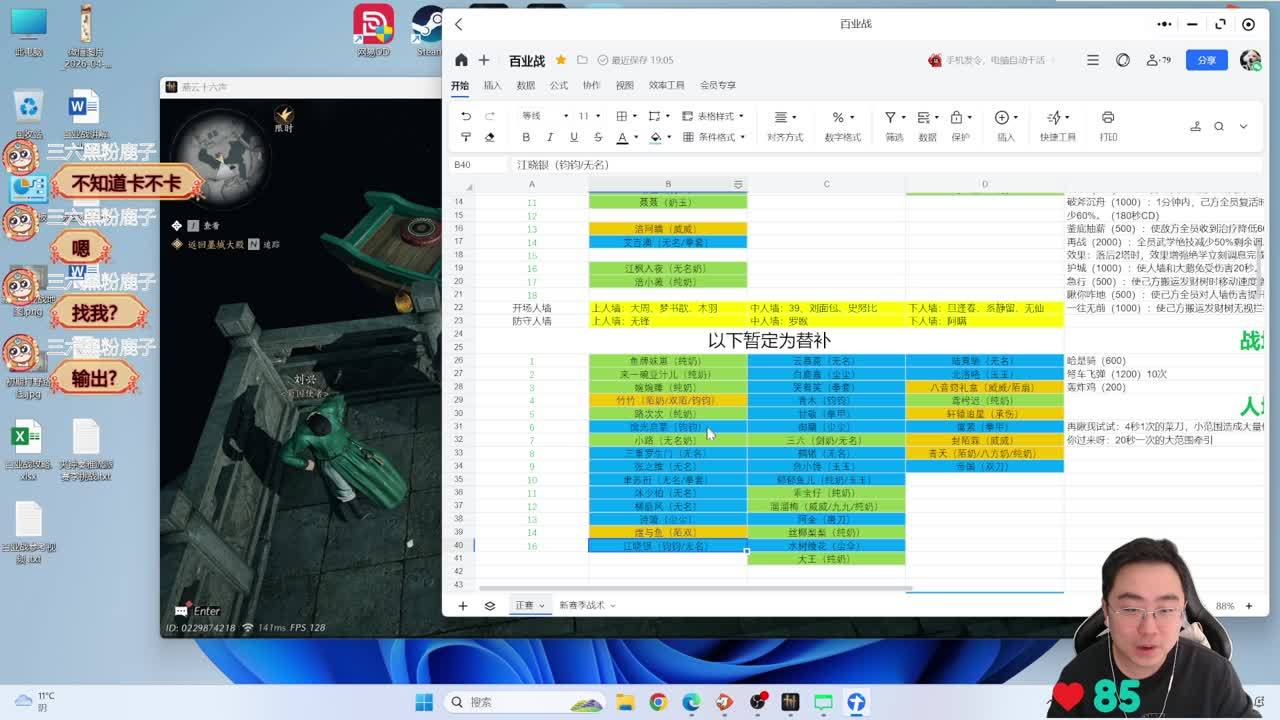
Task: Go to the home icon in document header
Action: (461, 60)
